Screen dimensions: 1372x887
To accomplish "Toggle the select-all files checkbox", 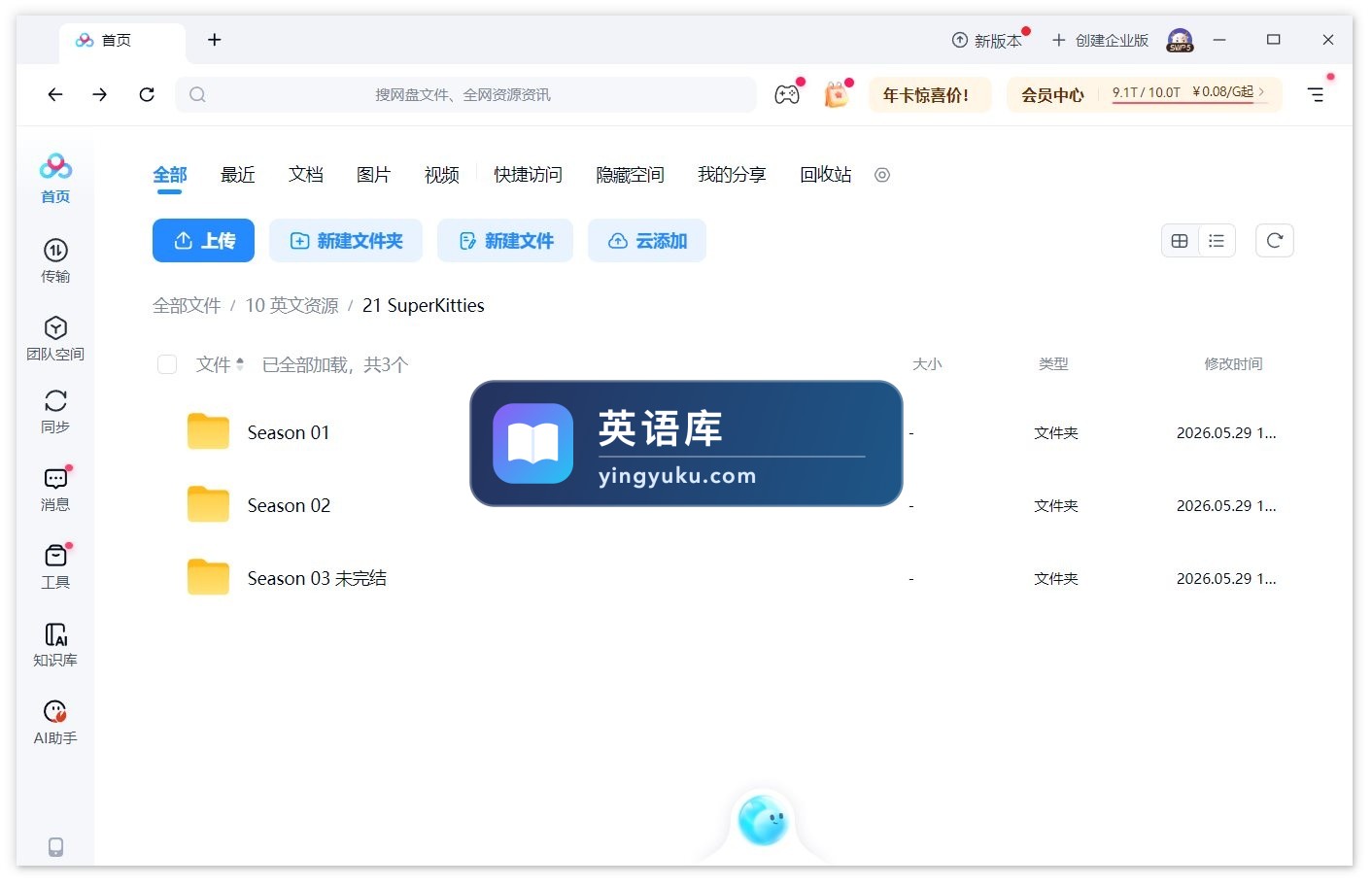I will 167,364.
